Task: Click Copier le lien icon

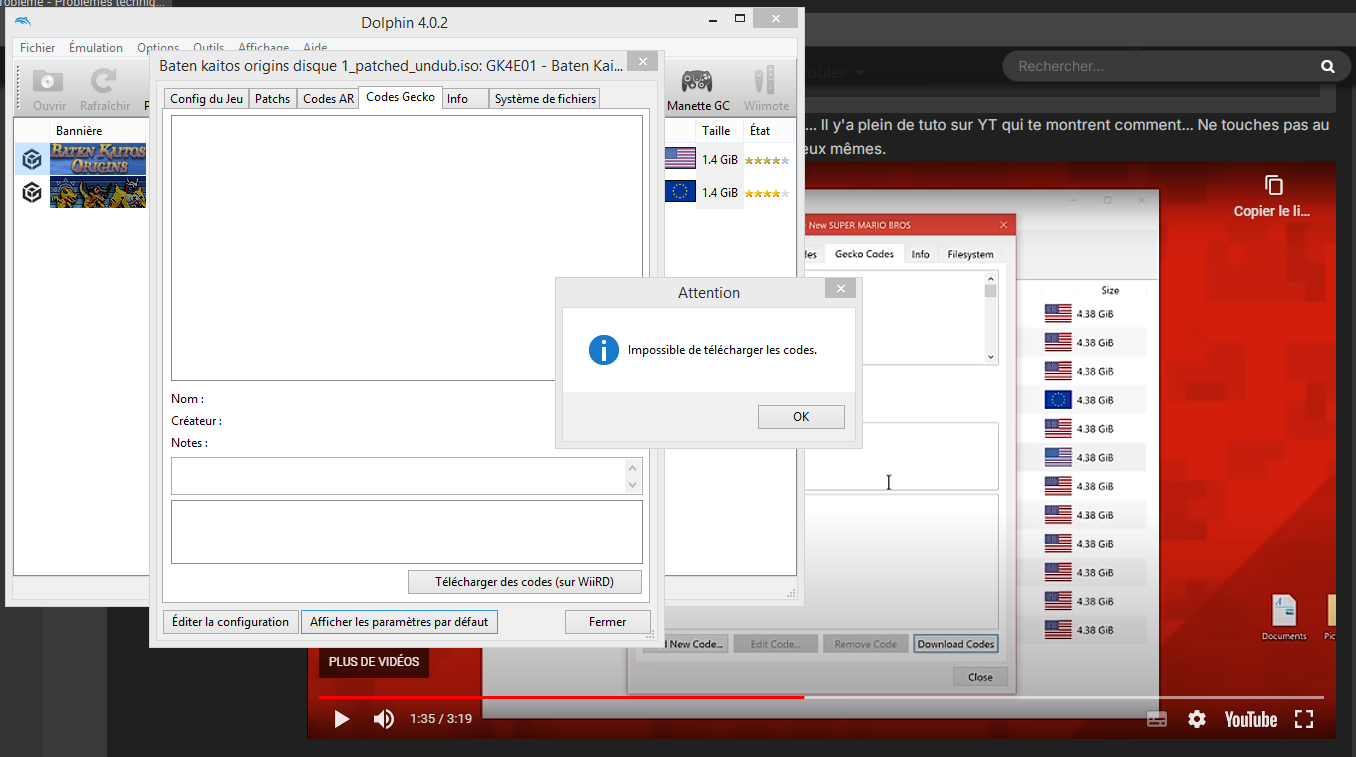Action: click(x=1273, y=185)
